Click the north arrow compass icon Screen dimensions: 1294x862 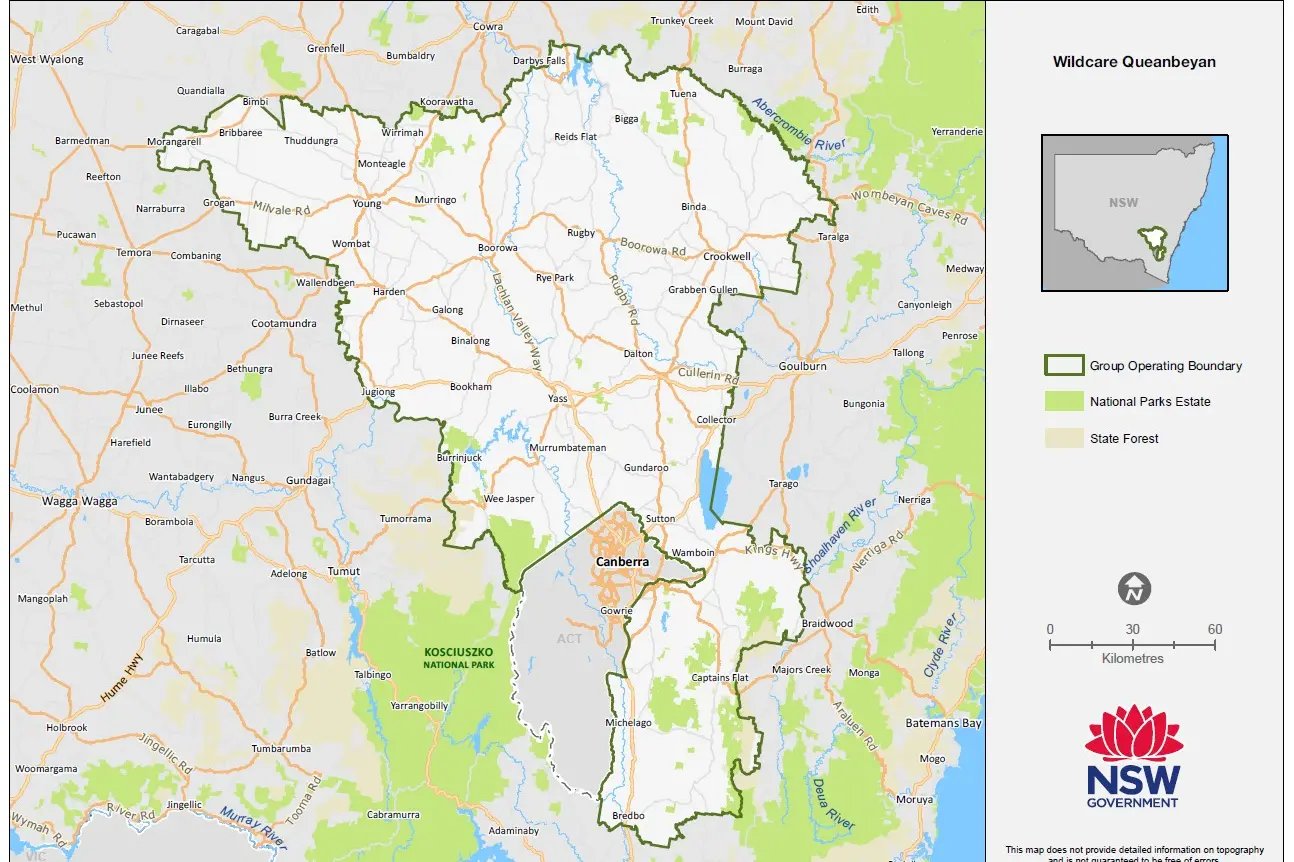click(x=1134, y=589)
